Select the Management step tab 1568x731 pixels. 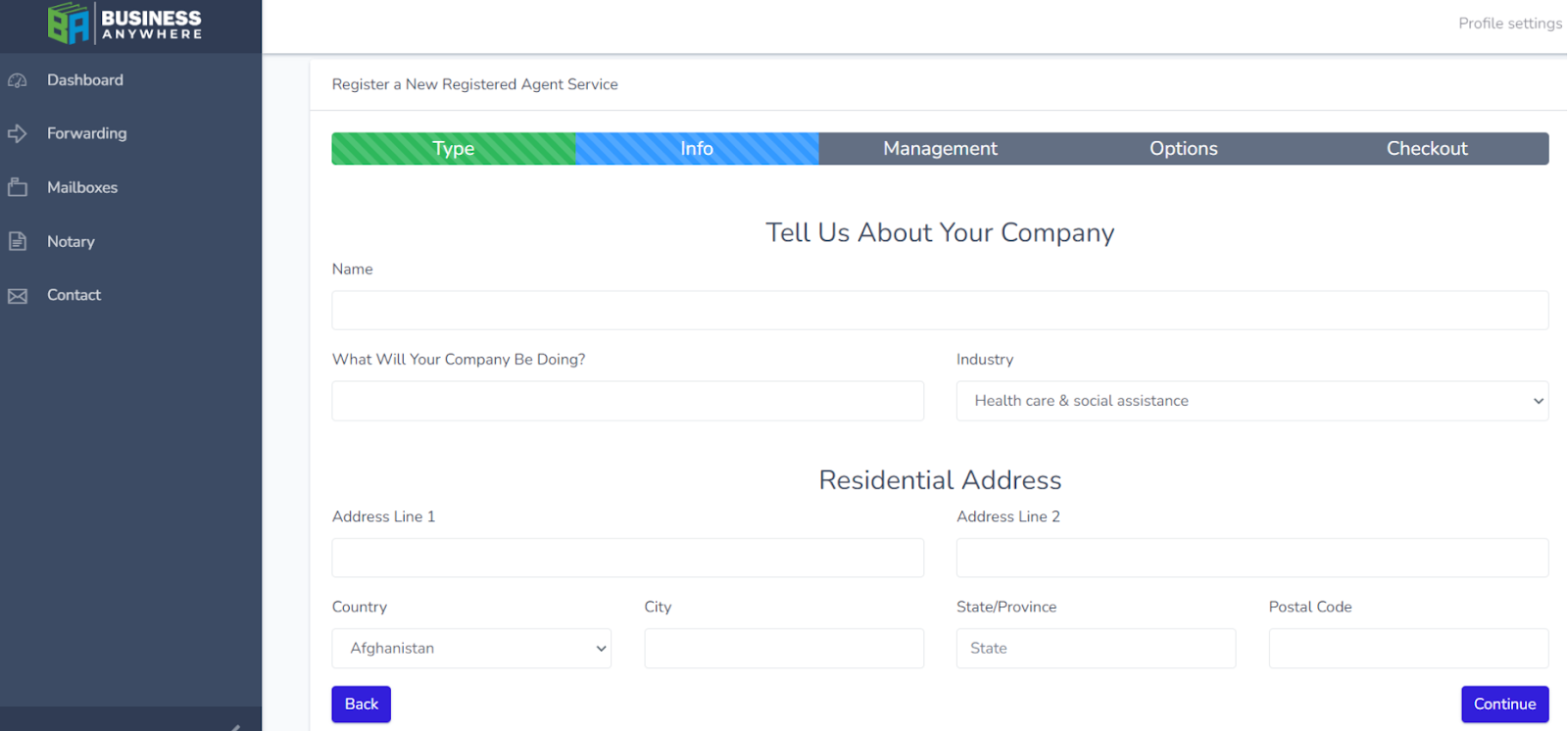pos(940,149)
